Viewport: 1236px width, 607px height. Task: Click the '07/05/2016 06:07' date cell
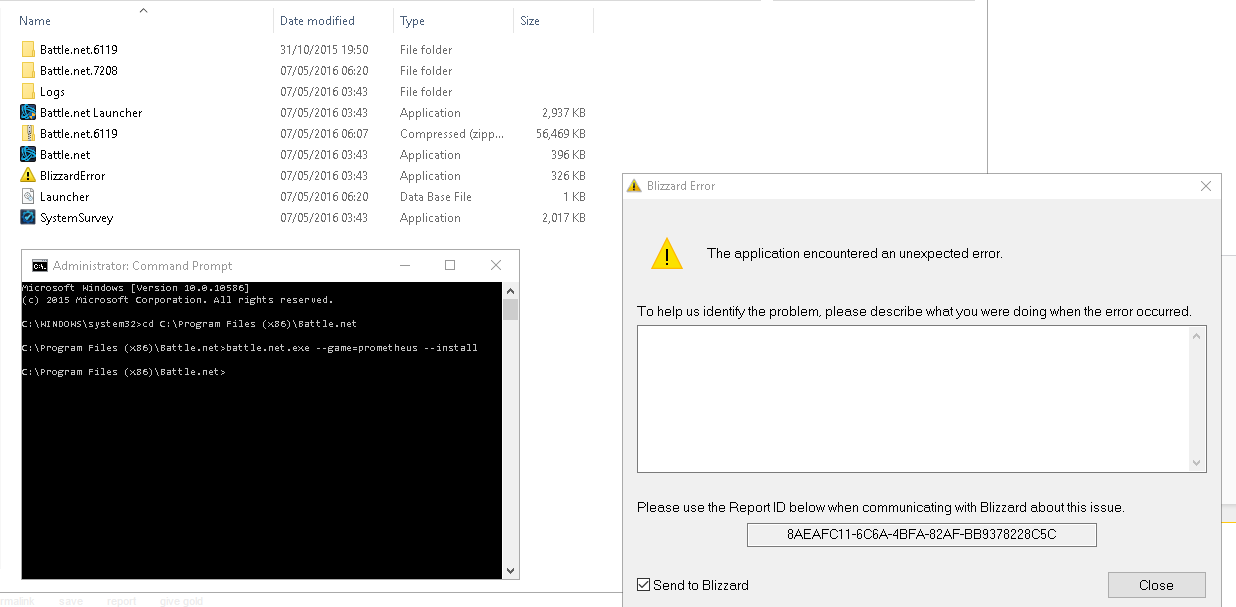[324, 134]
